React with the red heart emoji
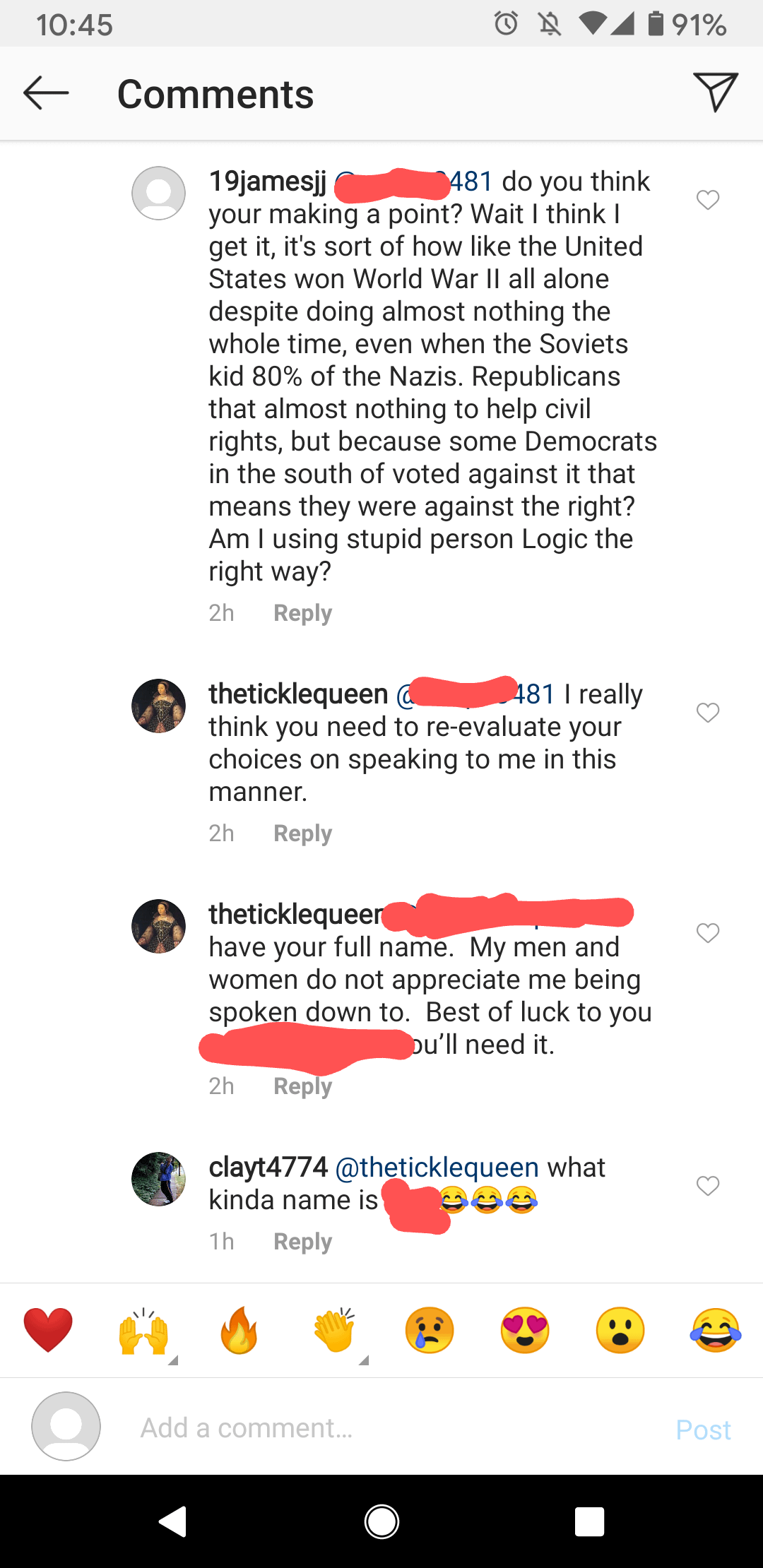Image resolution: width=763 pixels, height=1568 pixels. pos(47,1329)
